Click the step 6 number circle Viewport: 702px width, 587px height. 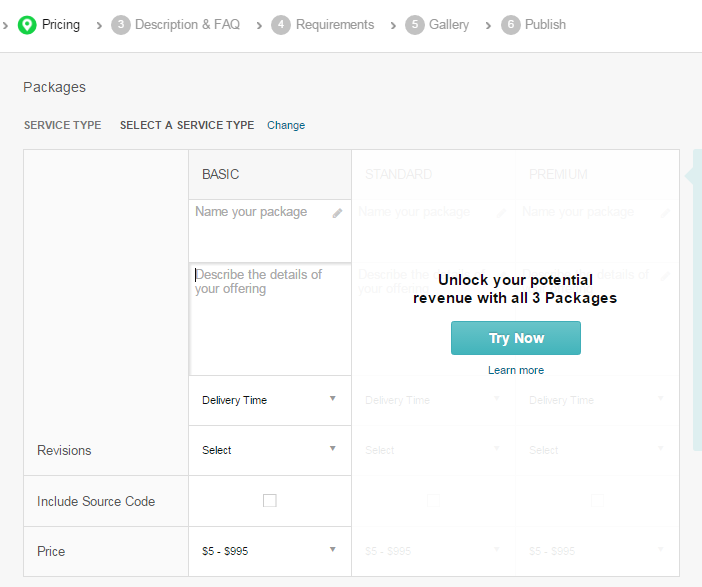tap(511, 25)
